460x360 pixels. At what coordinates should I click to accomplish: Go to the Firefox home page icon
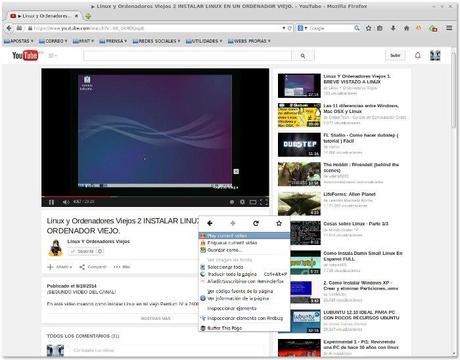coord(407,28)
